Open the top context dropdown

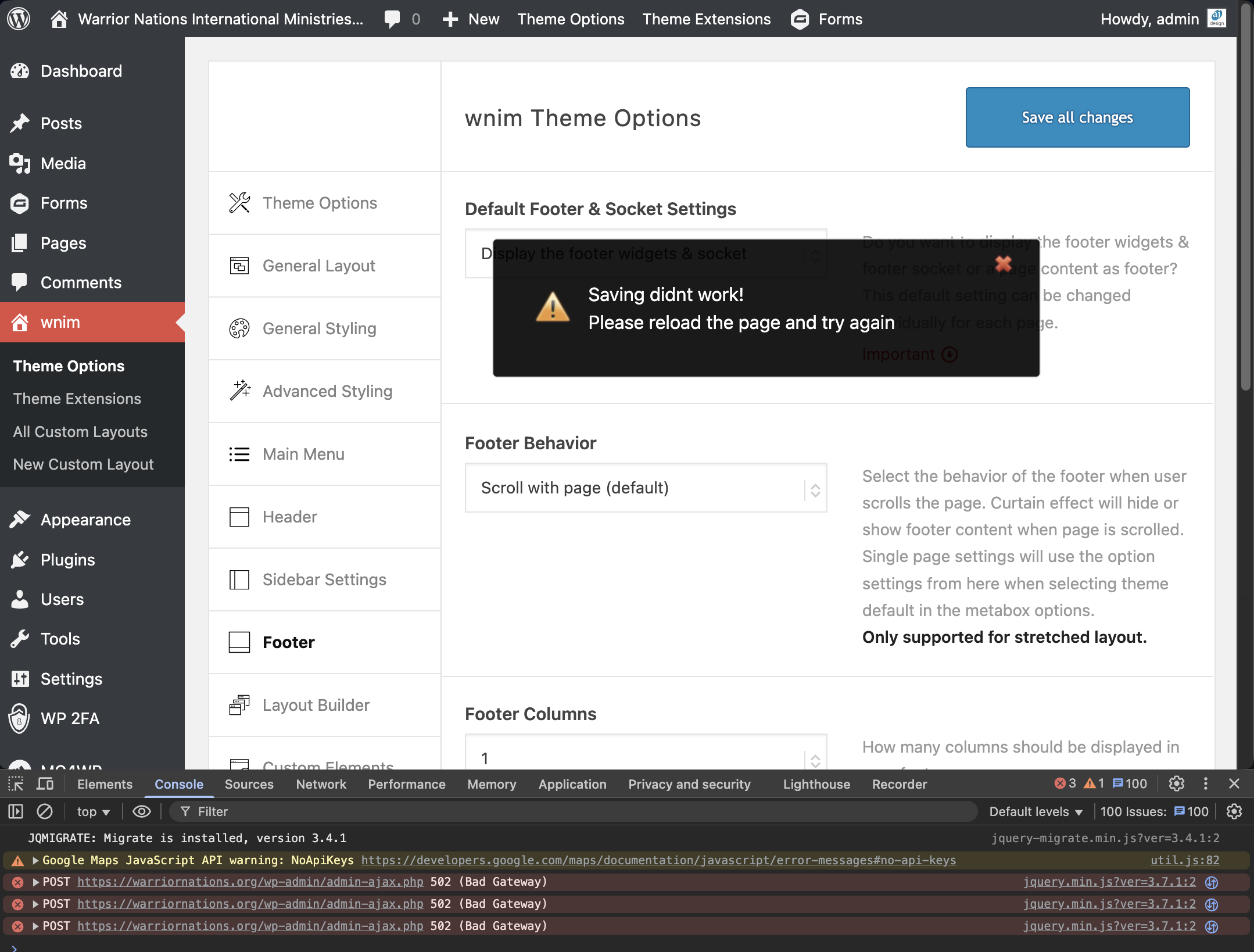[x=94, y=811]
